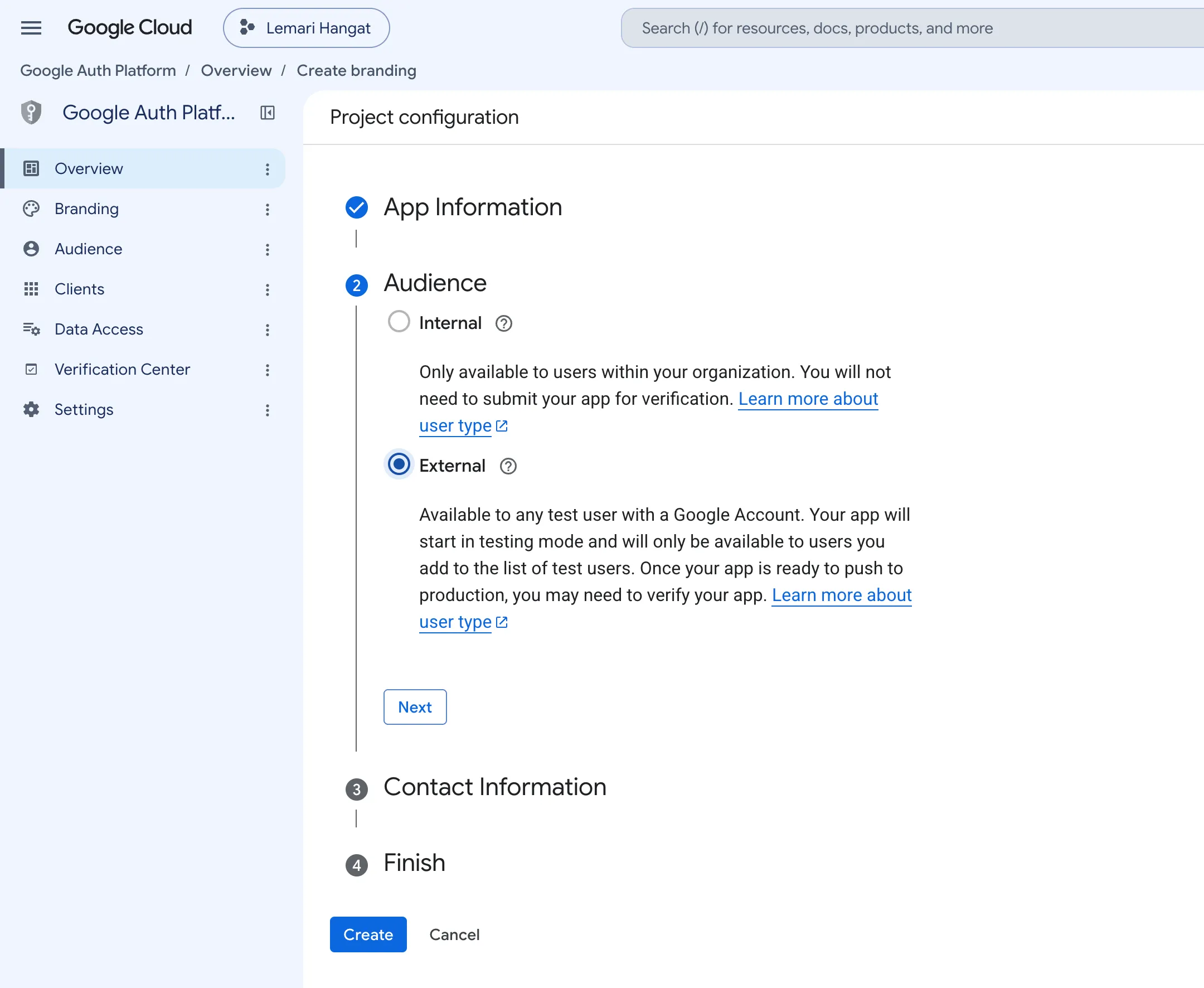Viewport: 1204px width, 988px height.
Task: Click the Google Cloud logo
Action: coord(130,28)
